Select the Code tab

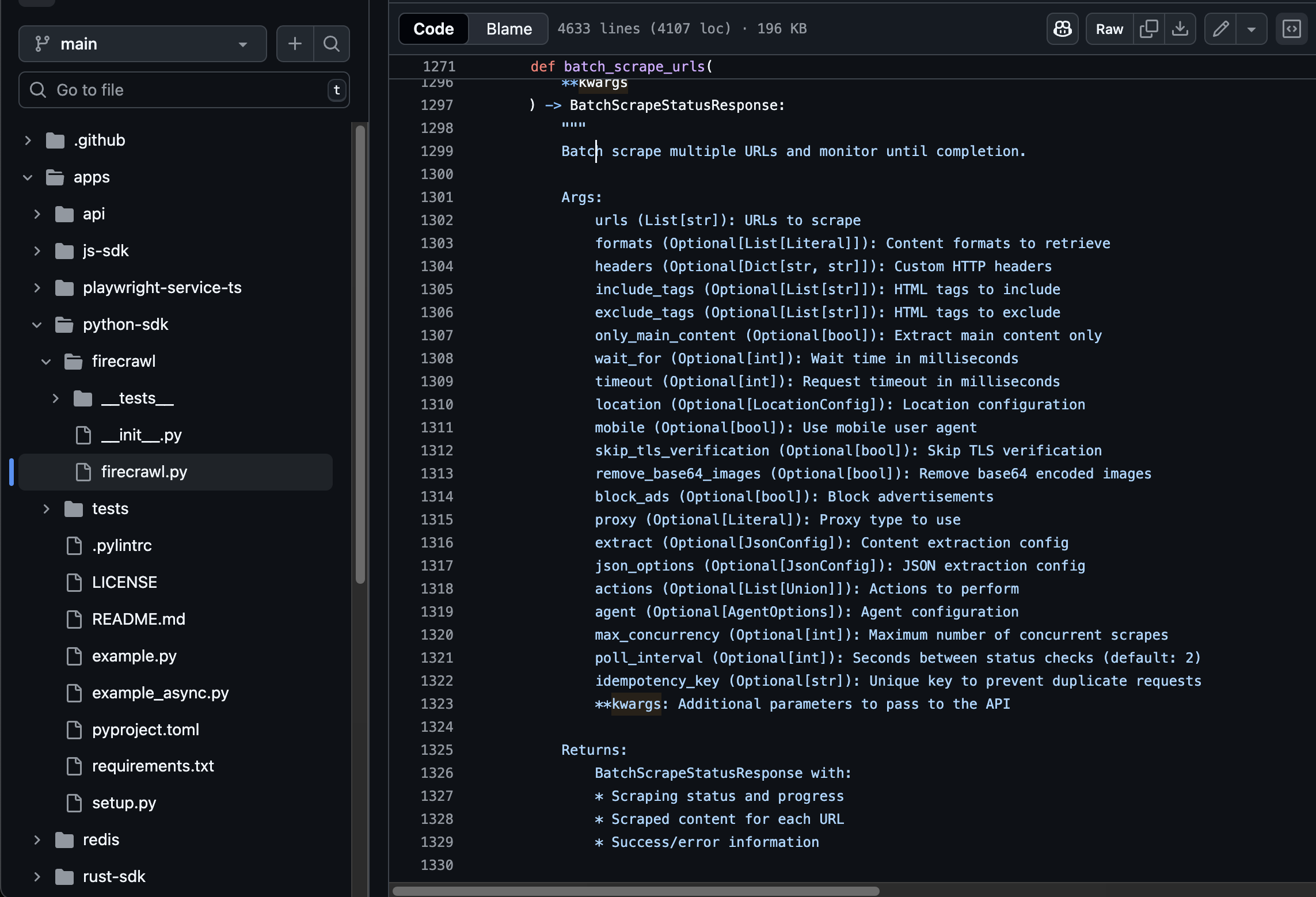point(433,29)
